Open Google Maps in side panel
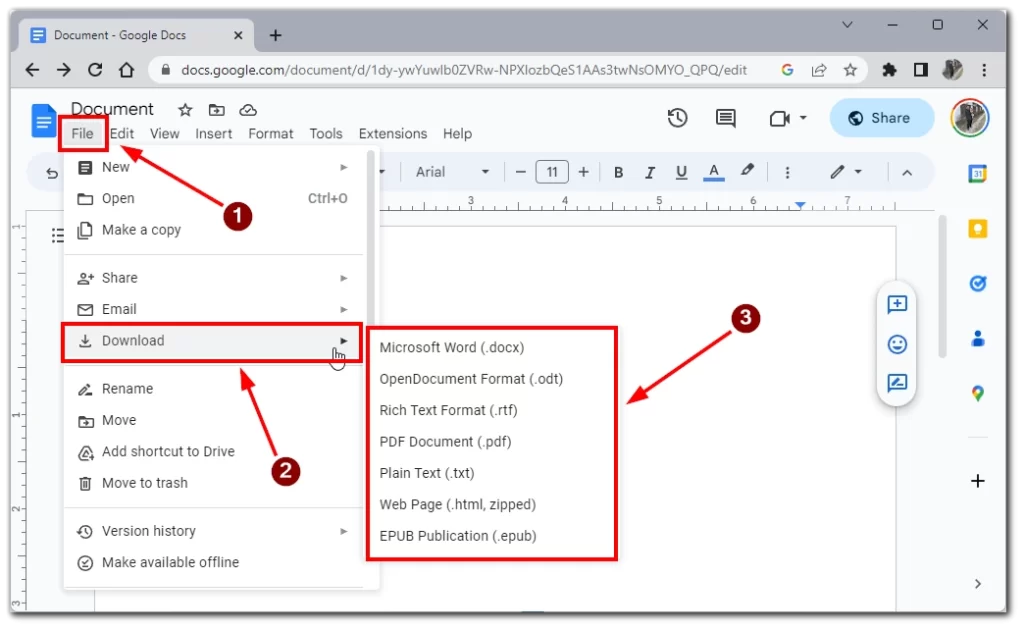This screenshot has height=630, width=1024. click(977, 393)
